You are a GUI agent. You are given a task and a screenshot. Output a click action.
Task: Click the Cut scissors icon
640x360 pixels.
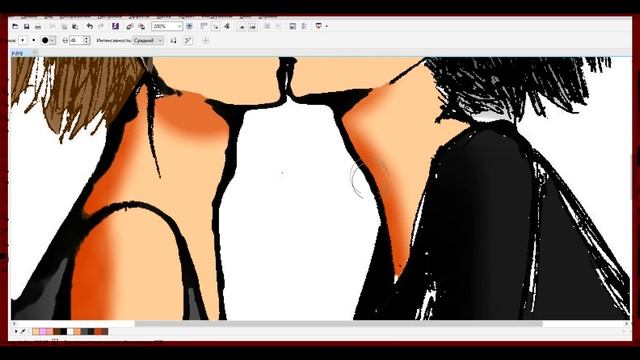coord(52,27)
